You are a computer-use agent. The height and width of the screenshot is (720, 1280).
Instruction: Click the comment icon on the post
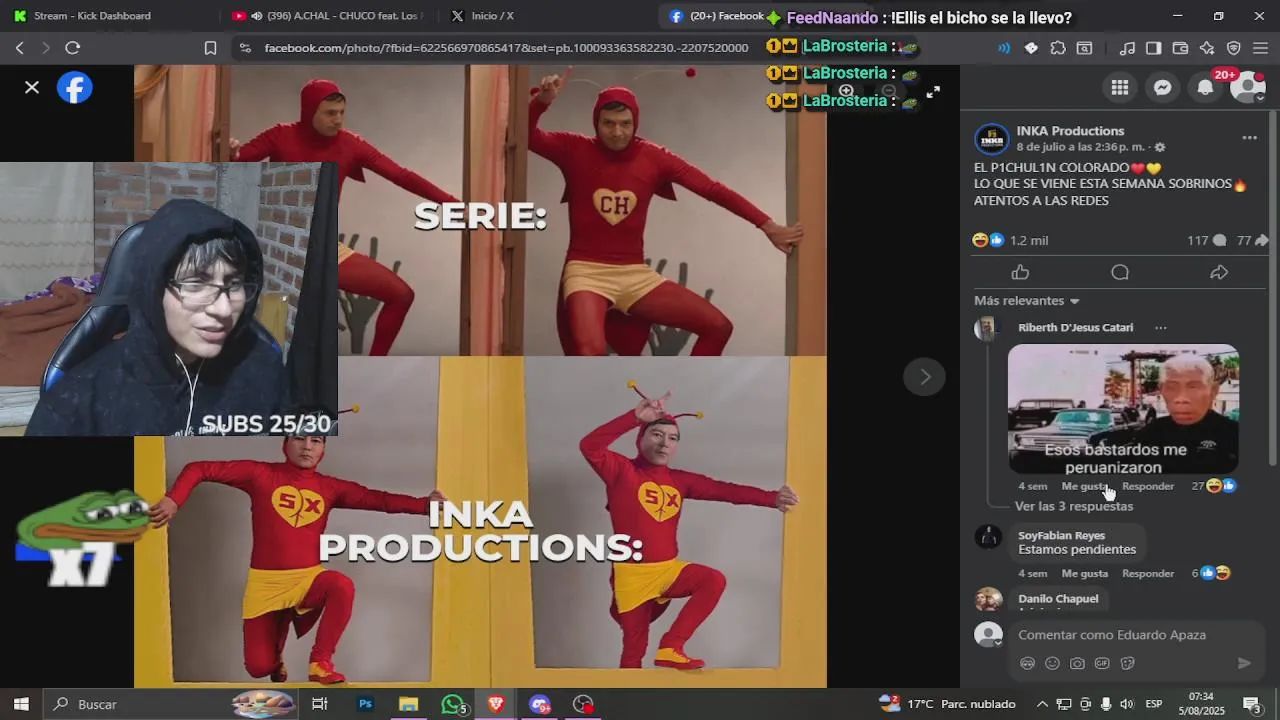(1120, 272)
